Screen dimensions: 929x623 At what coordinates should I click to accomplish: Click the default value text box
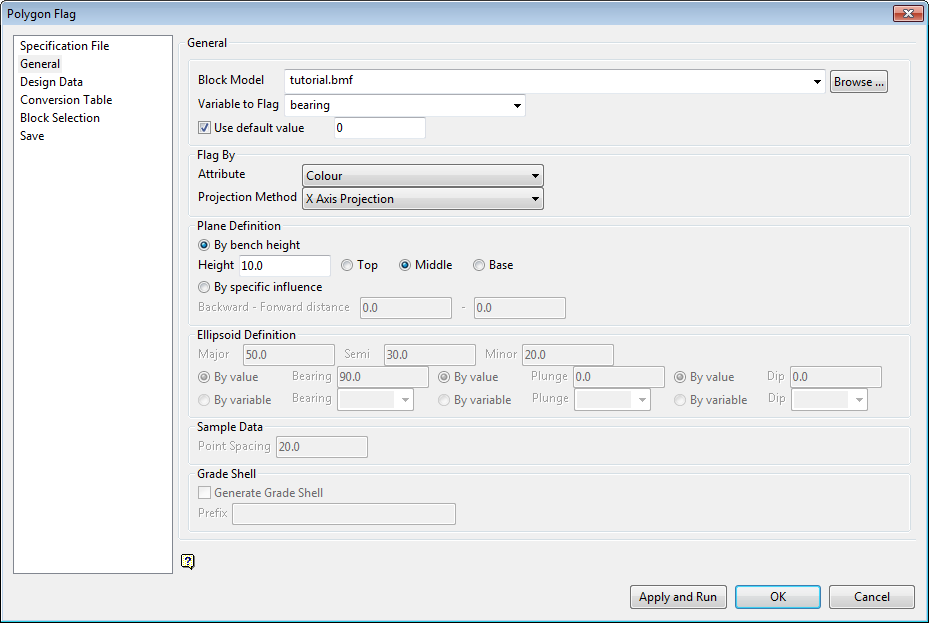coord(379,127)
